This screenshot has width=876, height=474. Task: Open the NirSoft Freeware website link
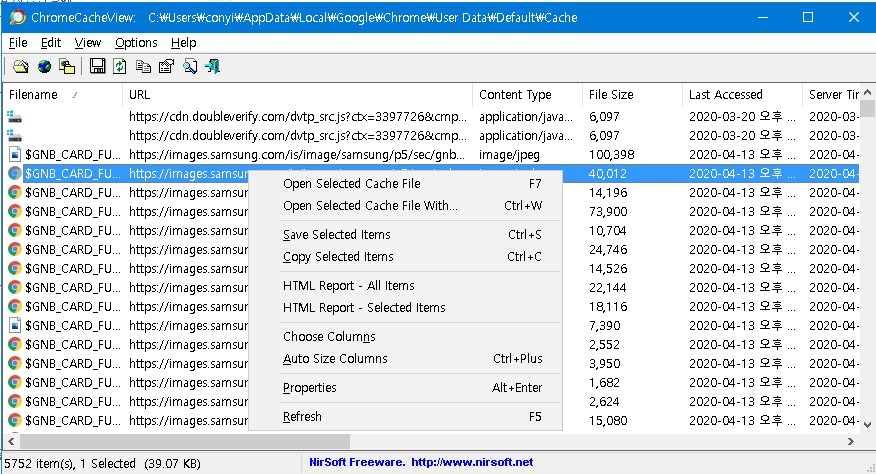[x=421, y=462]
